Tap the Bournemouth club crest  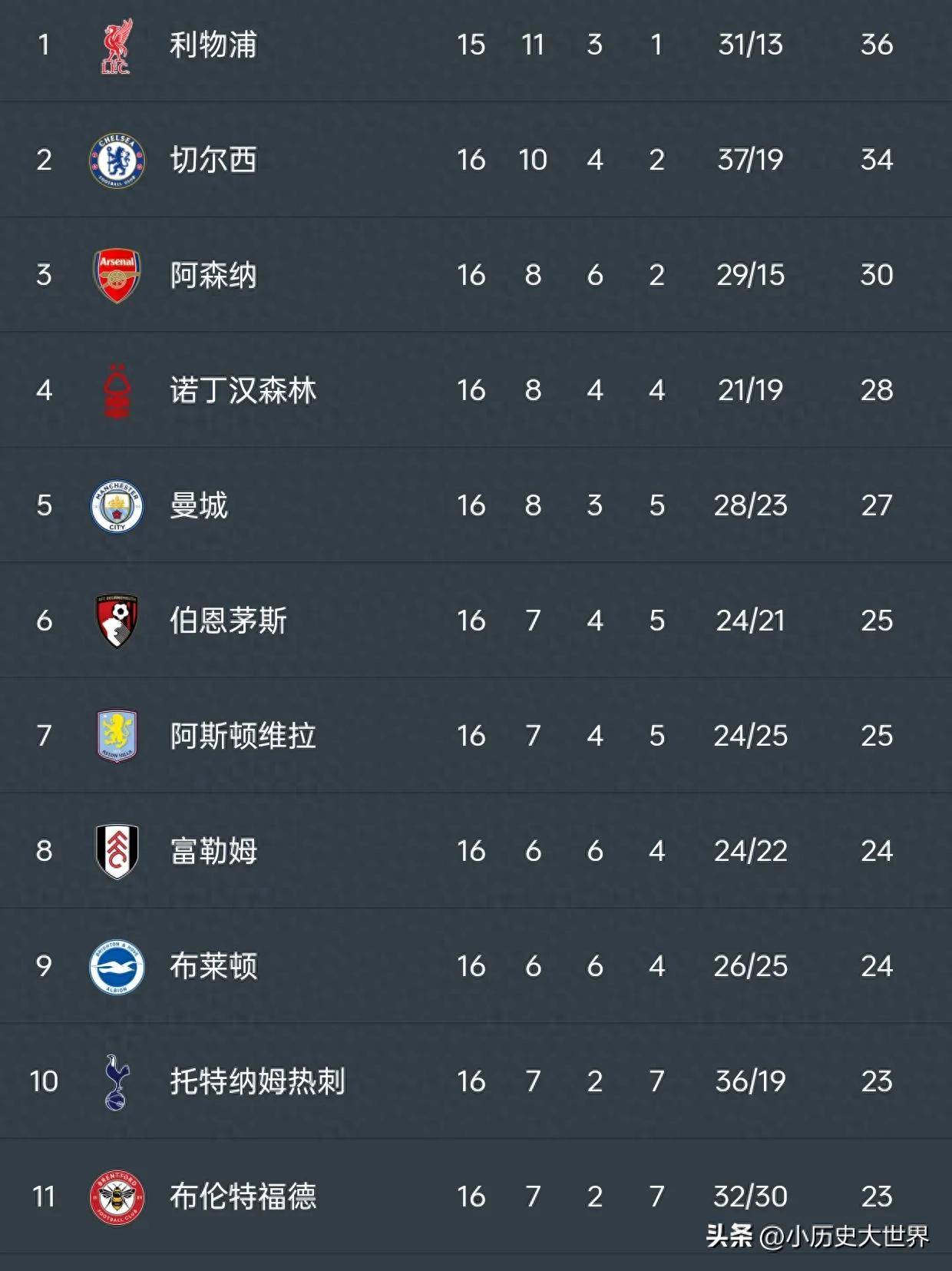tap(117, 621)
